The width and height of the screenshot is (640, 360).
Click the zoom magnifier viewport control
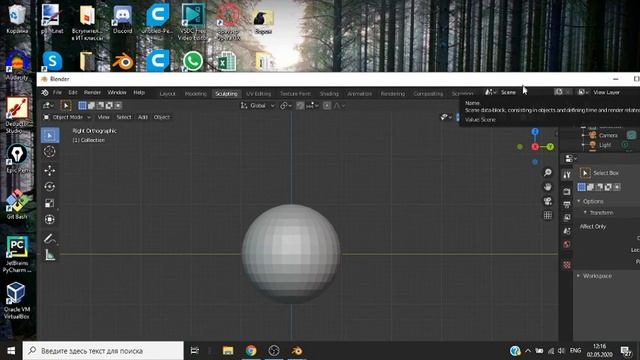click(548, 173)
